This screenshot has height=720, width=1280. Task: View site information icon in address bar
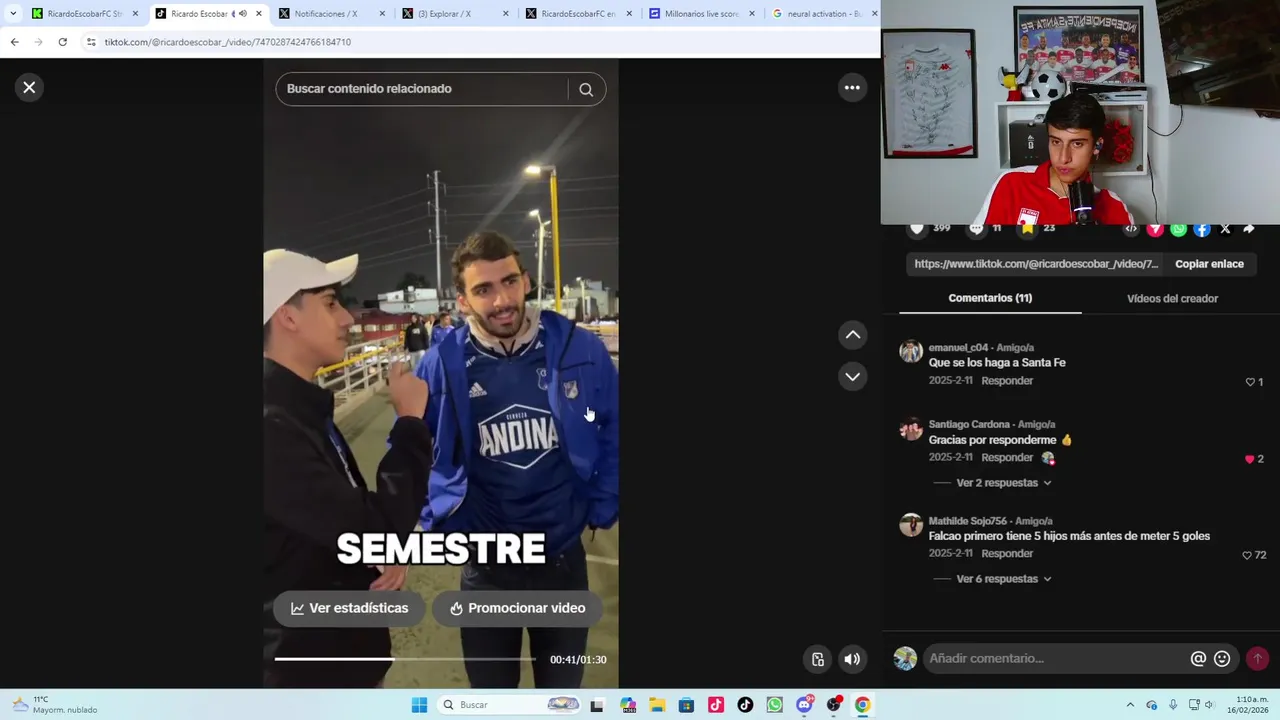coord(91,42)
